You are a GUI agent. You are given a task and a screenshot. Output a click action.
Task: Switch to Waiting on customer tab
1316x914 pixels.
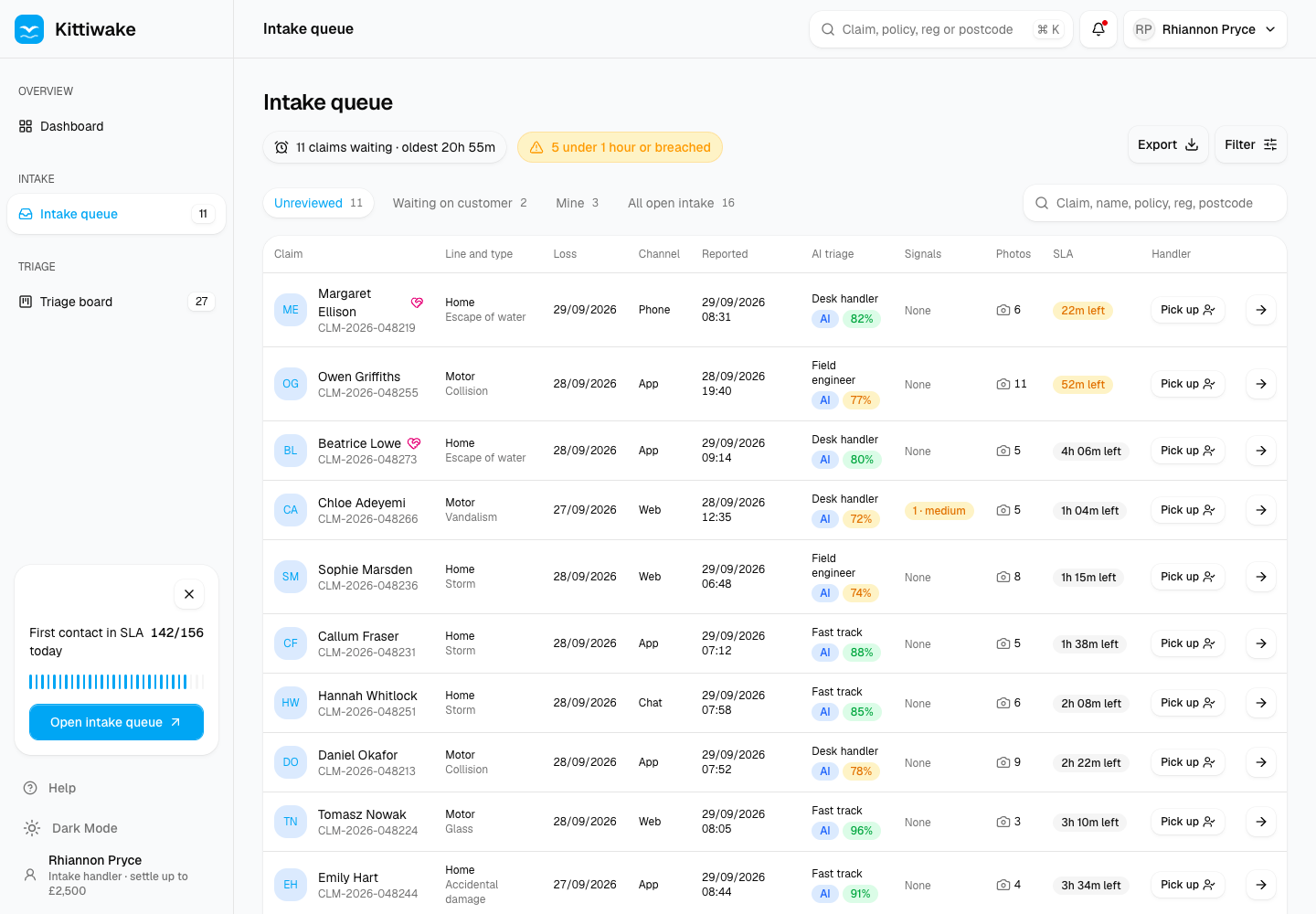(460, 203)
